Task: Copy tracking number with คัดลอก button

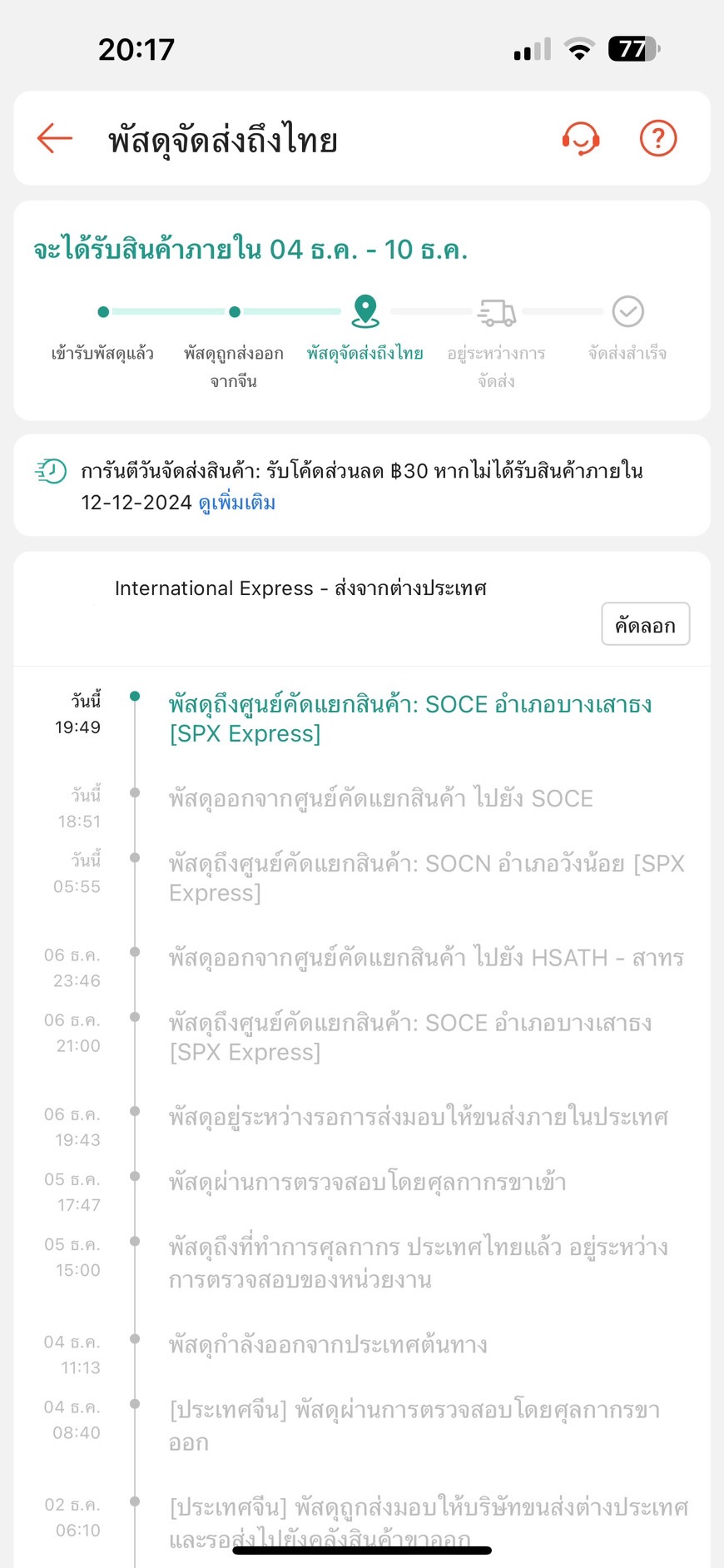Action: pyautogui.click(x=646, y=624)
